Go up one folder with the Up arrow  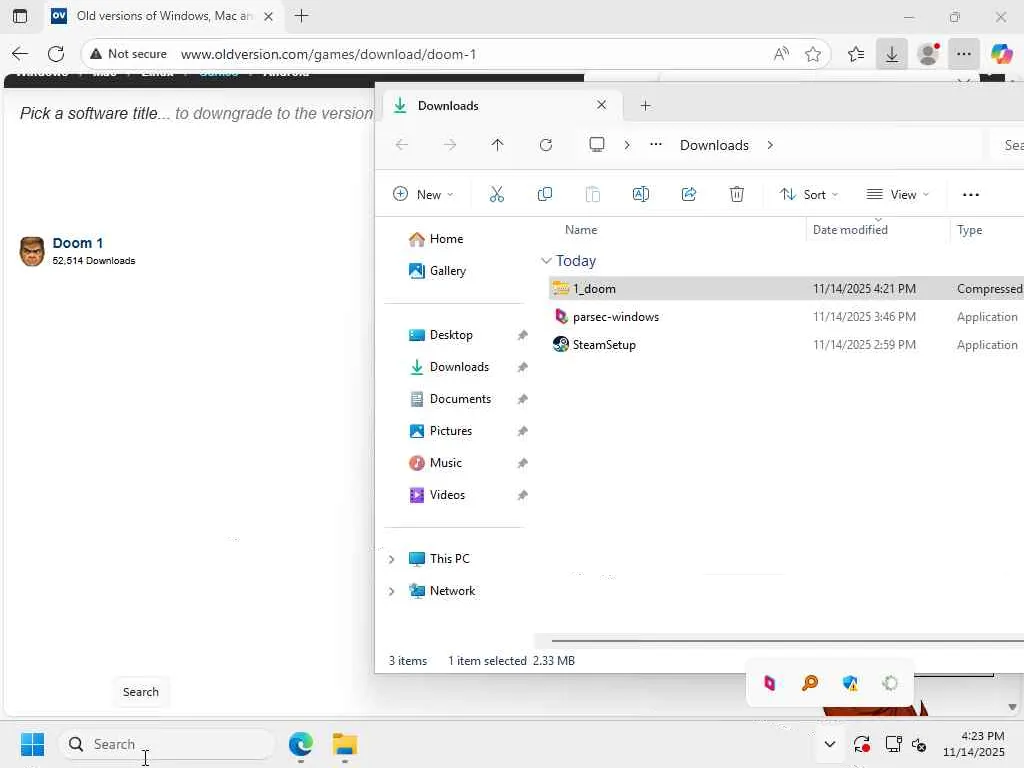tap(498, 145)
